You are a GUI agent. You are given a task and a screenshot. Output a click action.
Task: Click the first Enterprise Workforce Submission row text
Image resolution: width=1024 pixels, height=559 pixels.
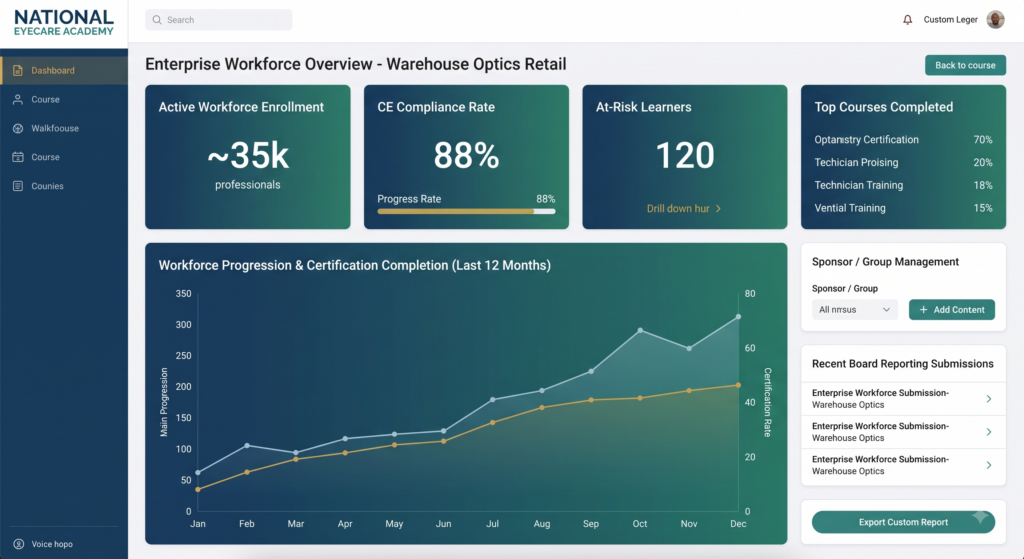pos(880,398)
